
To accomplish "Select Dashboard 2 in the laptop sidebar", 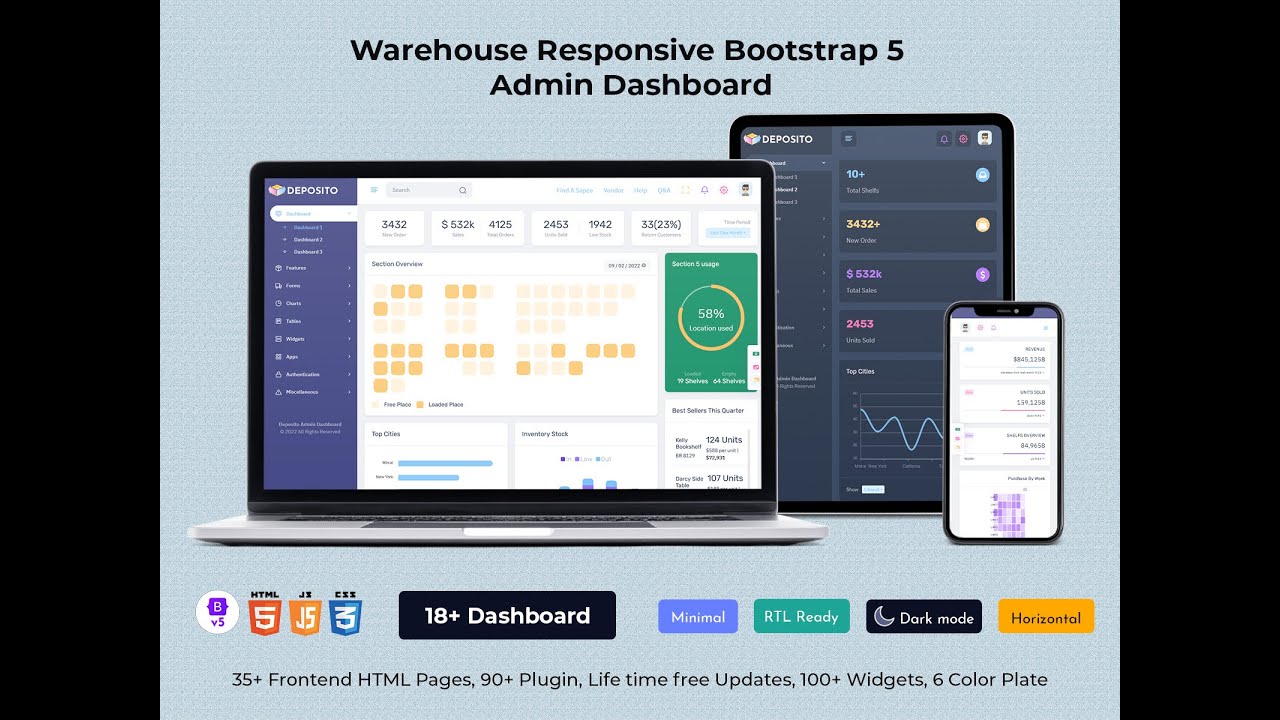I will click(307, 240).
